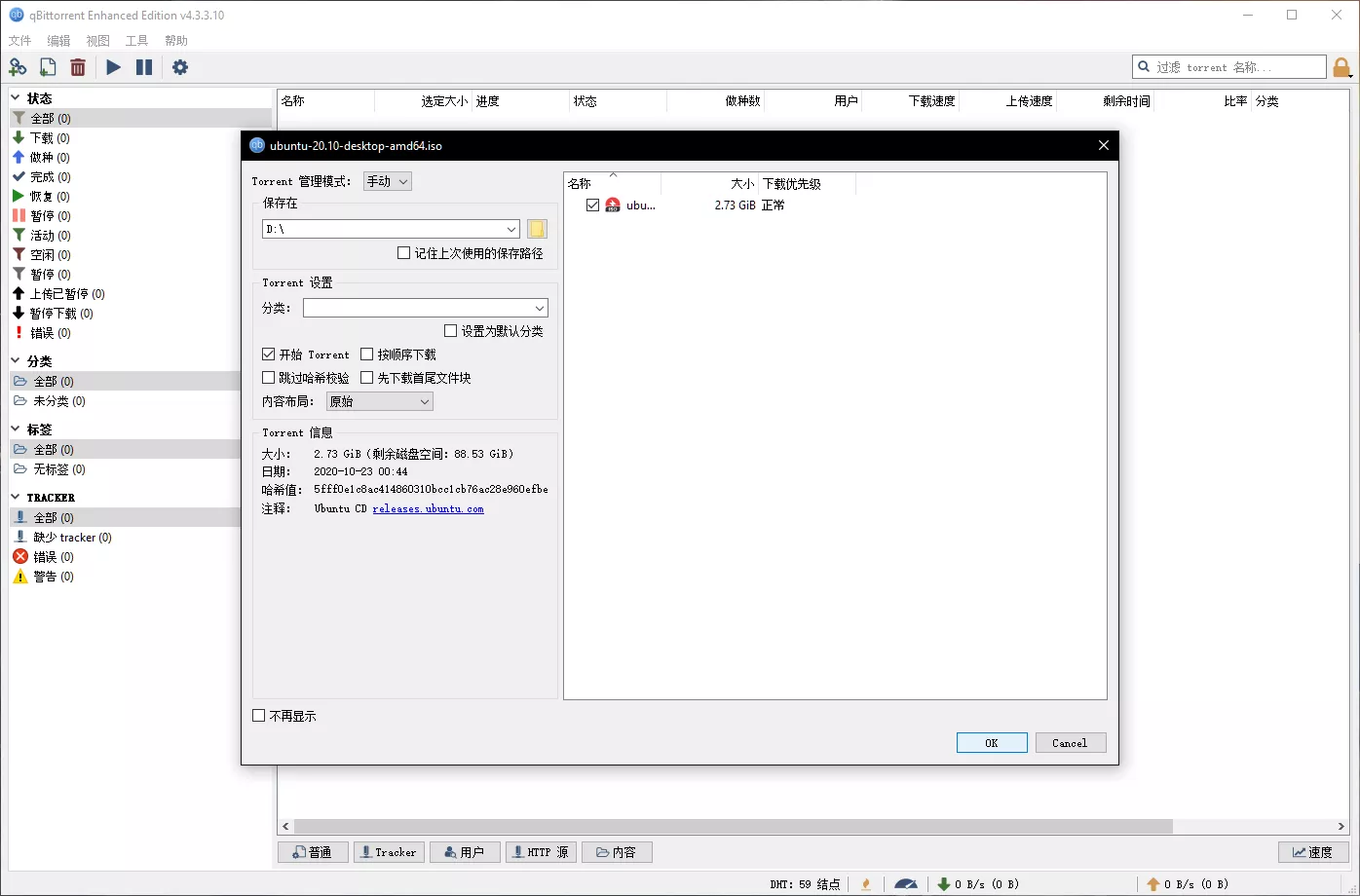
Task: Click the yellow folder browse icon for the save path
Action: tap(537, 229)
